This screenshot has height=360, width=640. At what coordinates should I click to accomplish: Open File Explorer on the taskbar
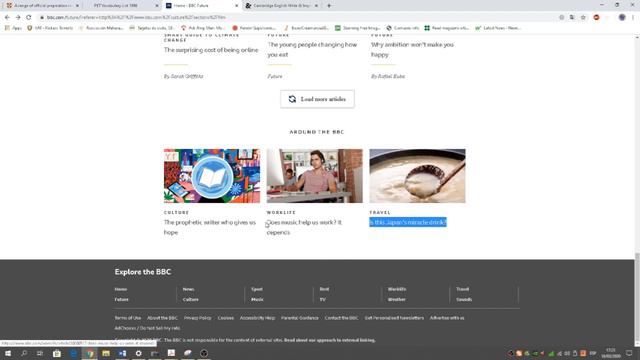pos(106,353)
